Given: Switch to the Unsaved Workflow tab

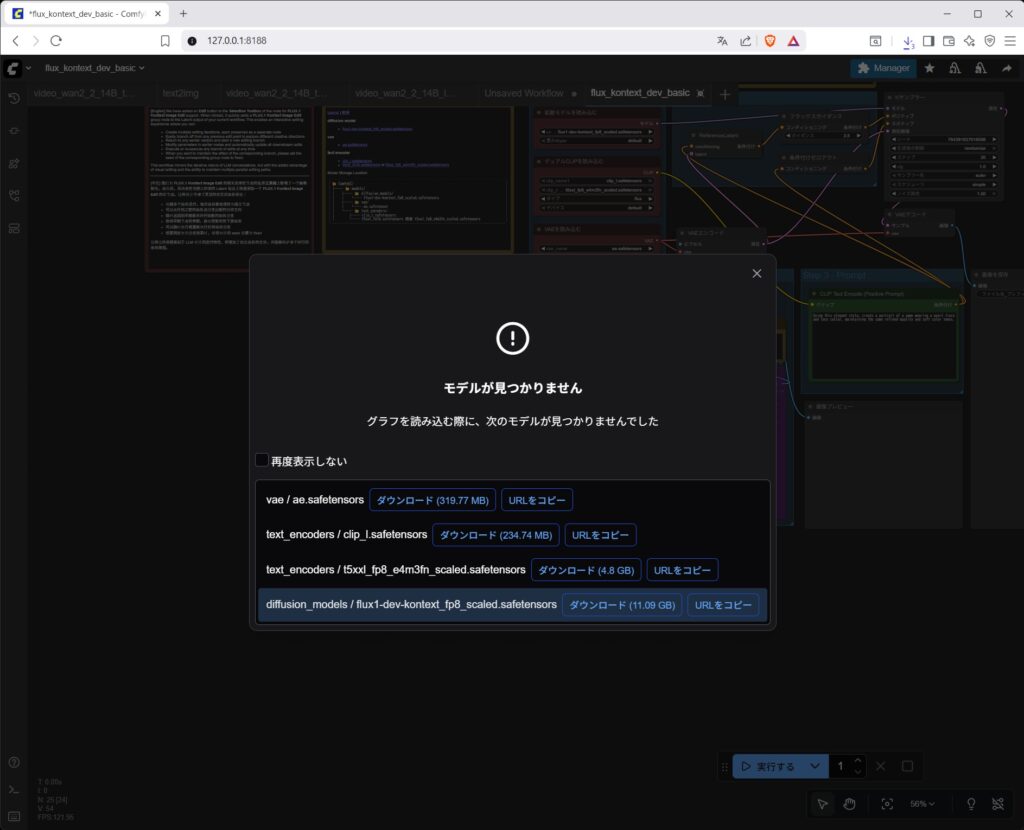Looking at the screenshot, I should (523, 93).
